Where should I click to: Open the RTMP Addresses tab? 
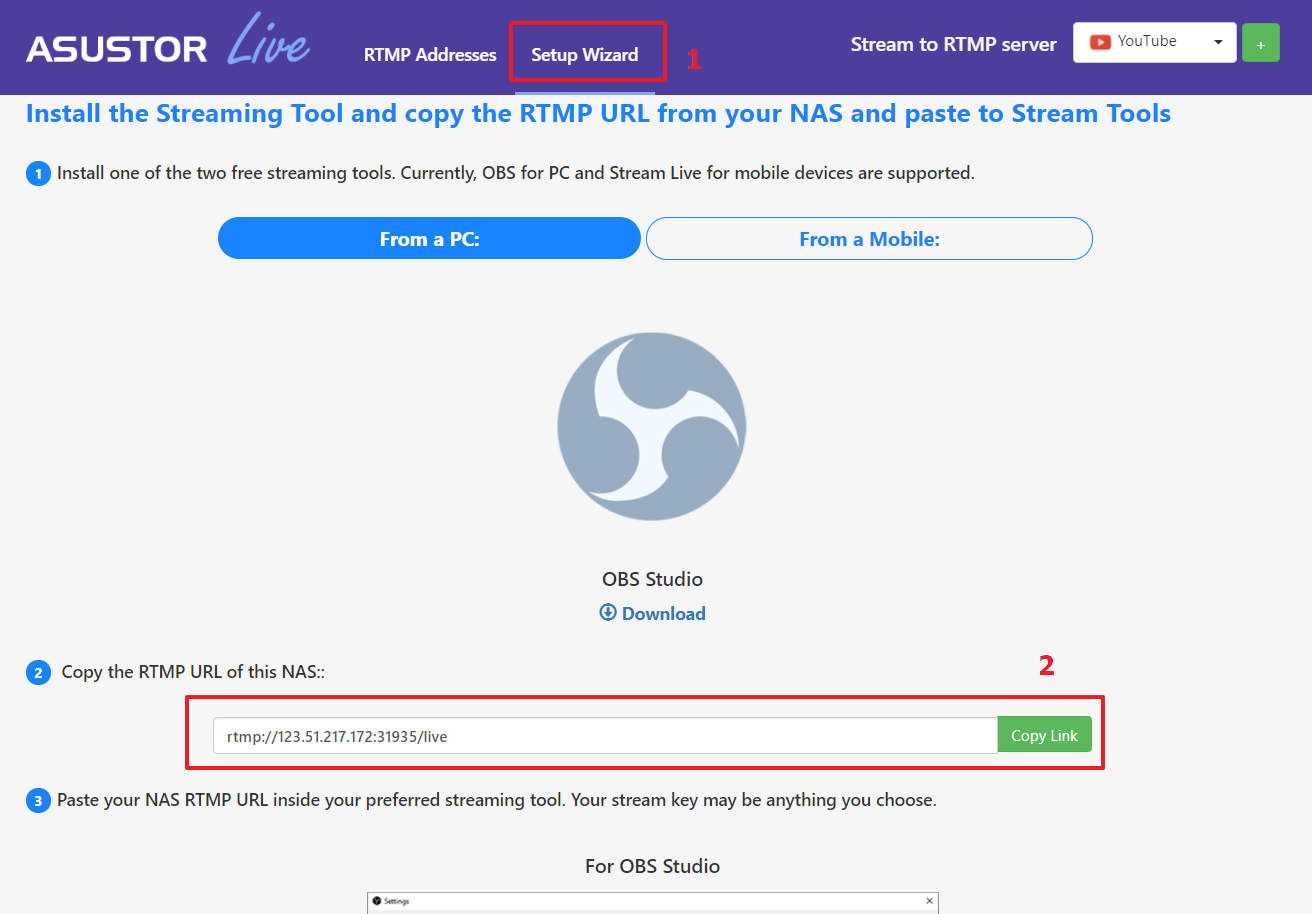[430, 55]
